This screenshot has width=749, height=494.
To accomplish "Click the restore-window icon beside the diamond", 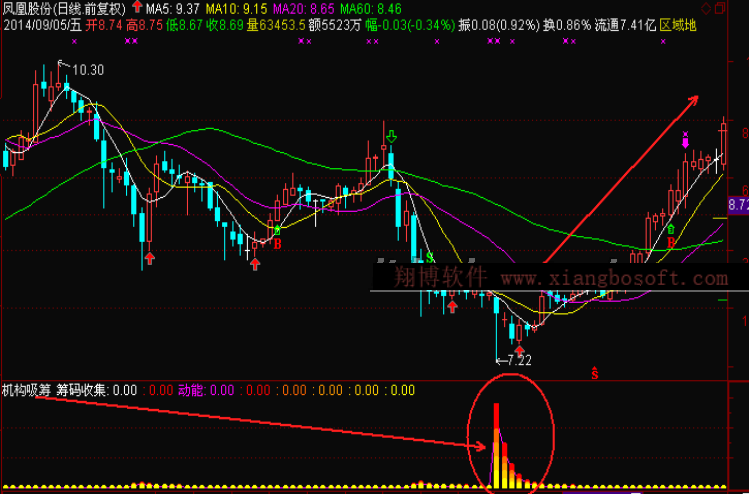I will pyautogui.click(x=721, y=8).
